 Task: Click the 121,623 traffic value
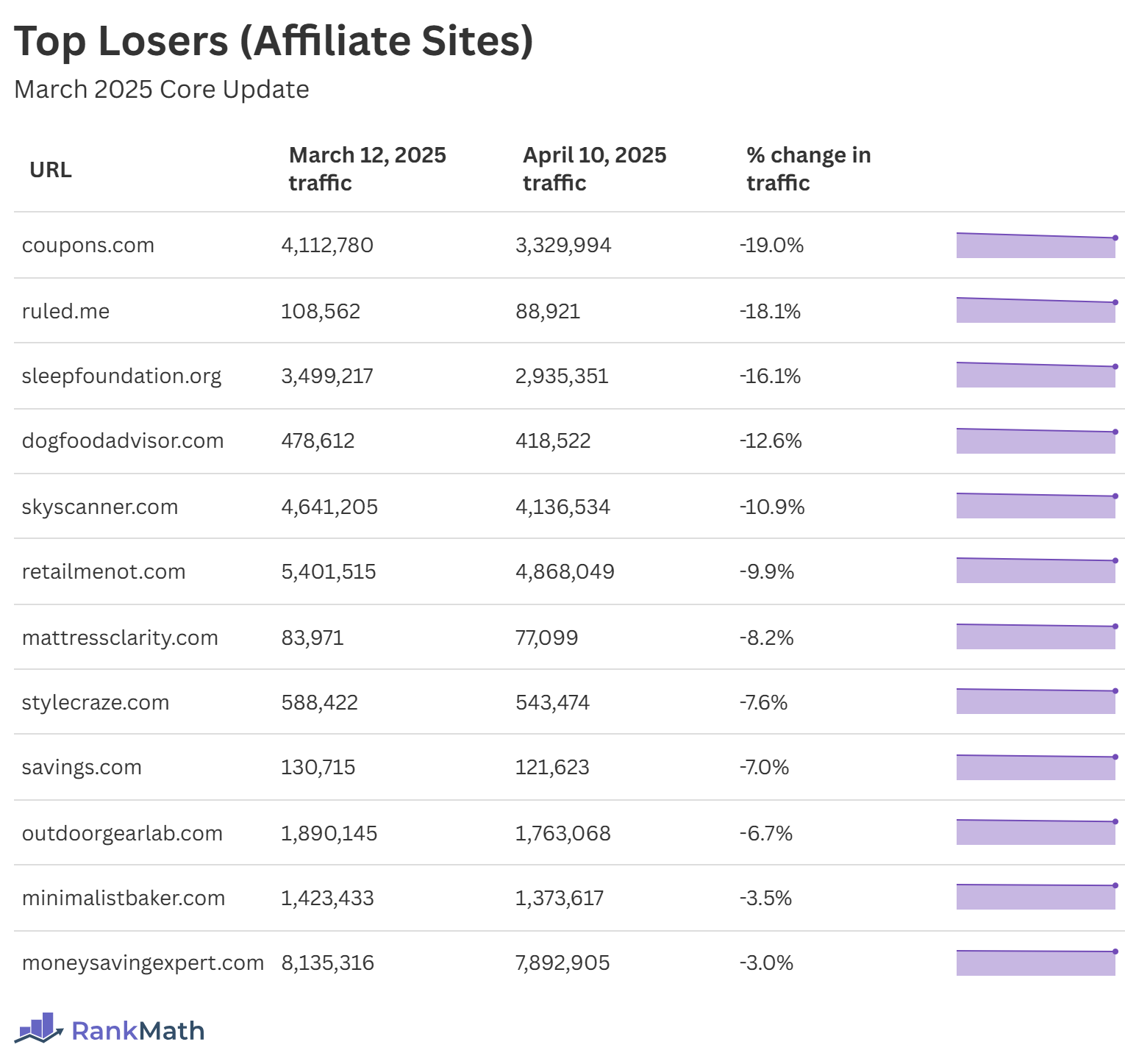pos(552,768)
